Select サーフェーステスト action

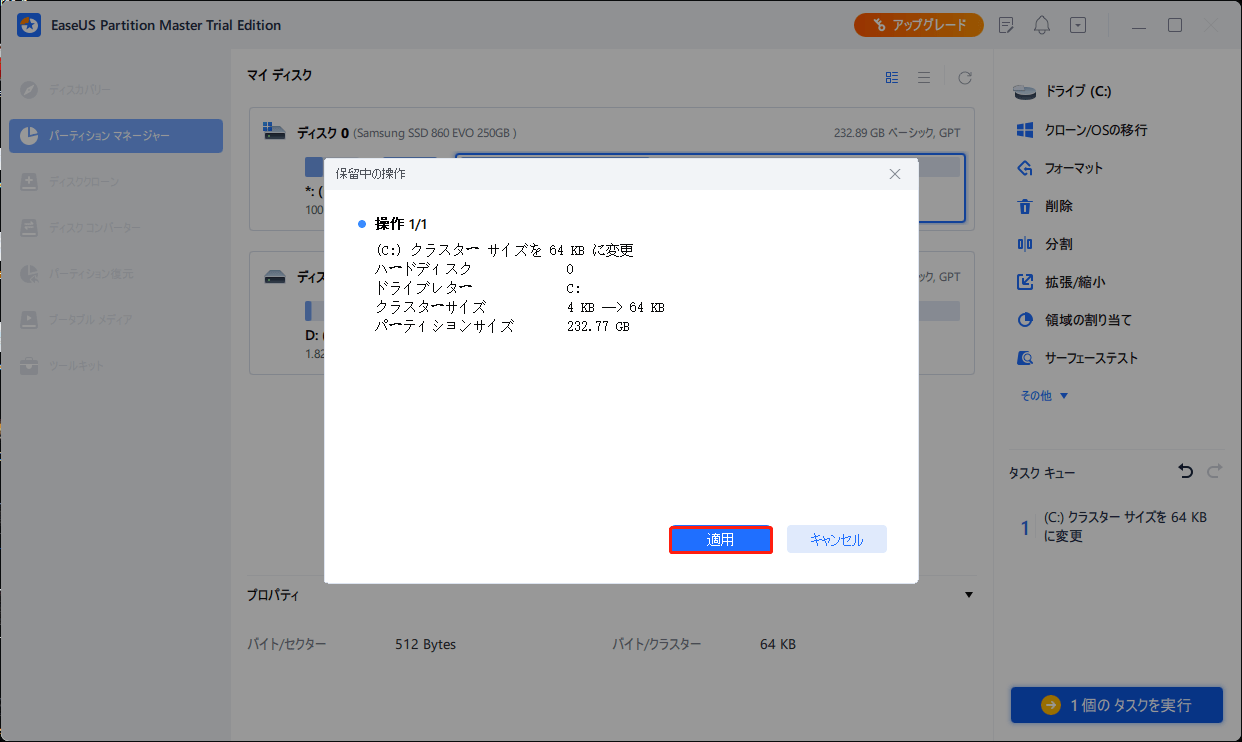tap(1091, 358)
